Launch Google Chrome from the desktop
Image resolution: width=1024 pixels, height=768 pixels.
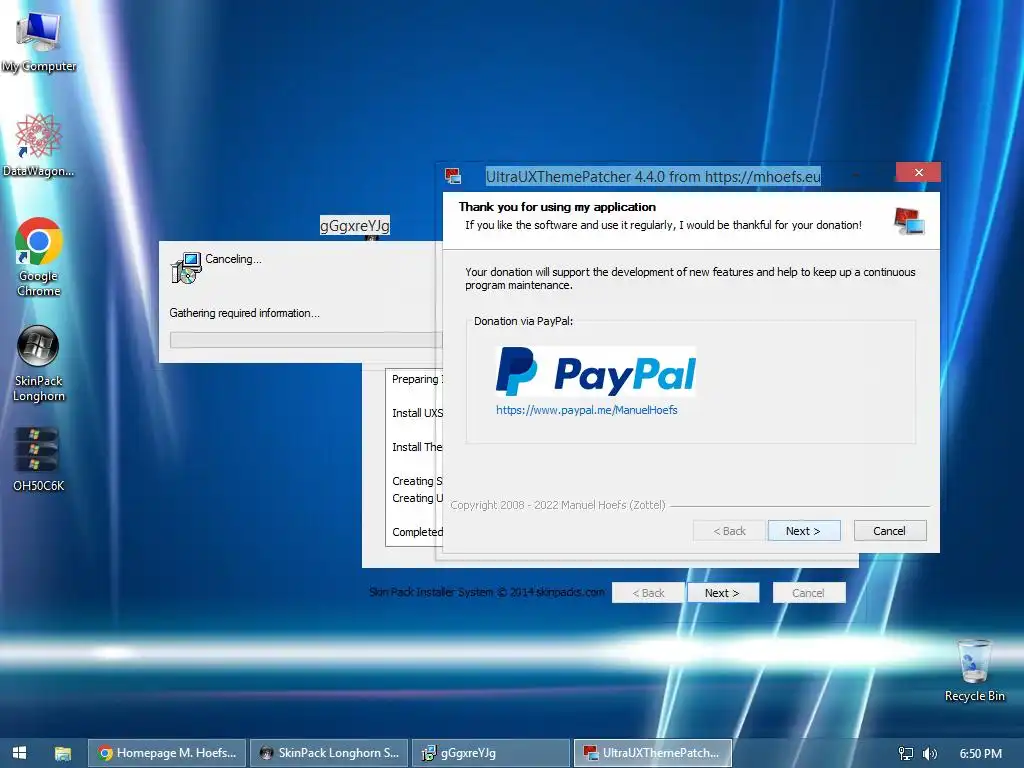(39, 257)
